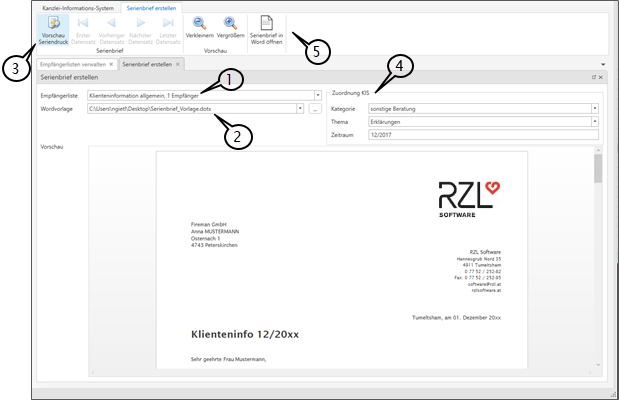
Task: Close the Empfängerlisten verwalten tab
Action: tap(111, 64)
